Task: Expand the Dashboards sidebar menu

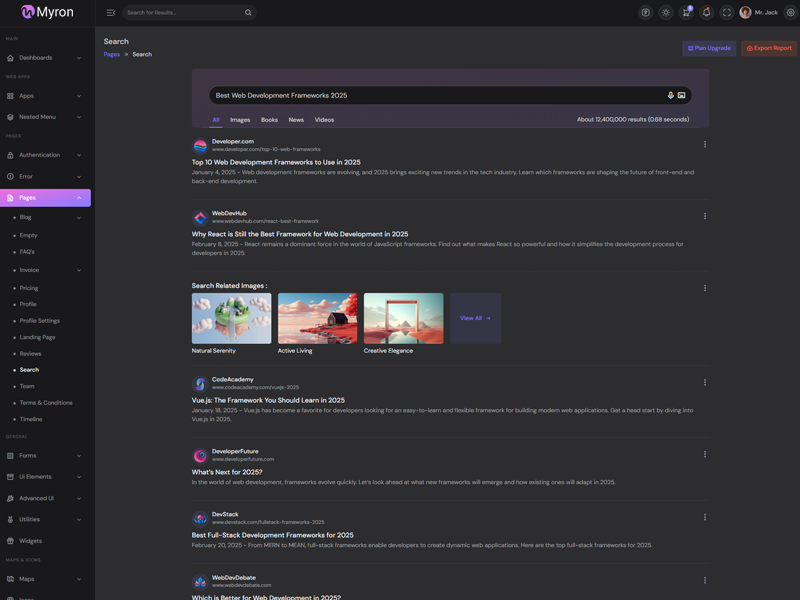Action: pyautogui.click(x=45, y=58)
